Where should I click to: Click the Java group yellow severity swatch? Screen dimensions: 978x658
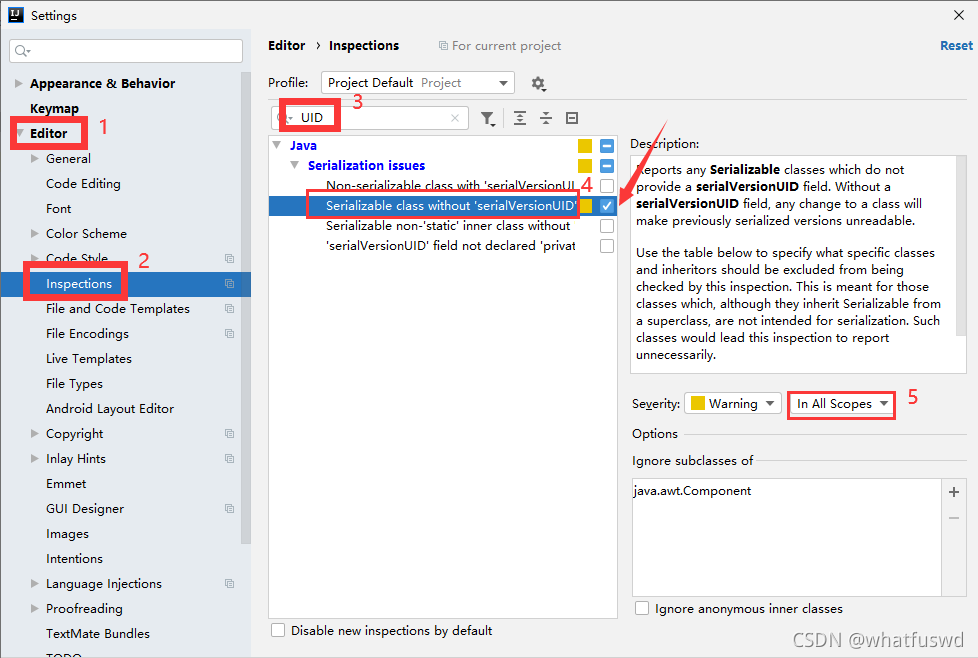(x=585, y=146)
